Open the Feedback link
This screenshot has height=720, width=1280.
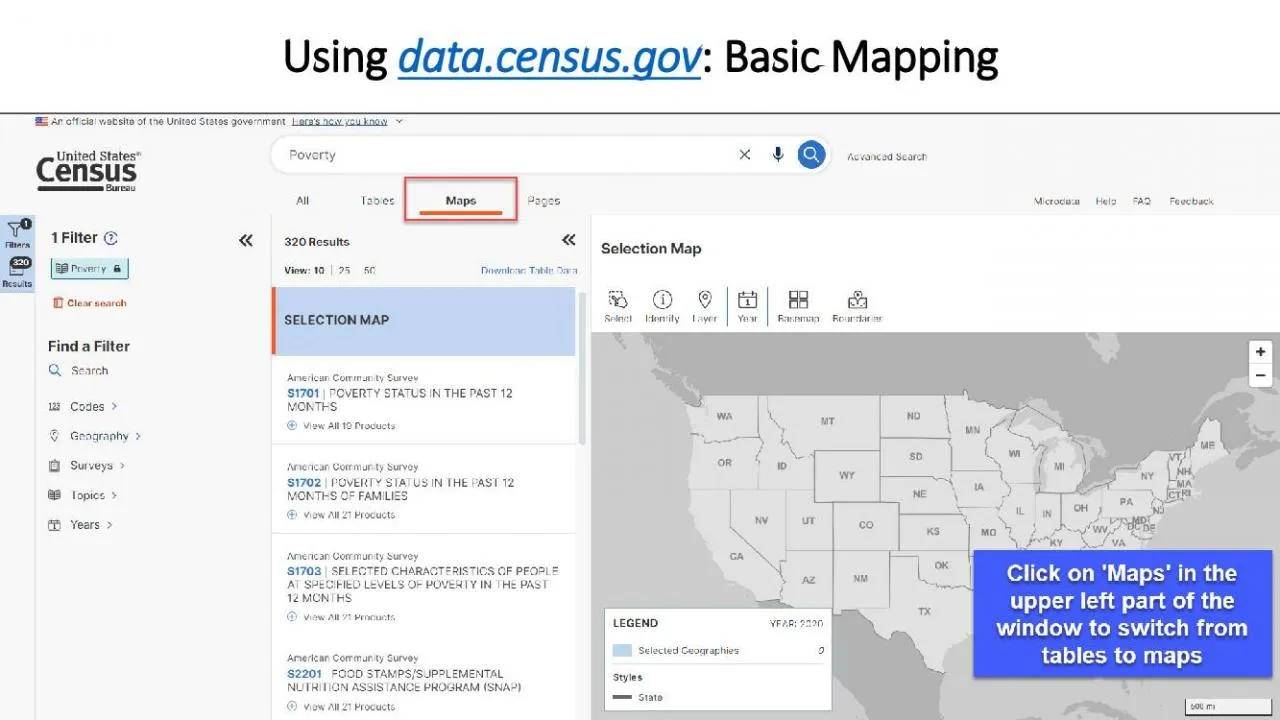coord(1191,201)
